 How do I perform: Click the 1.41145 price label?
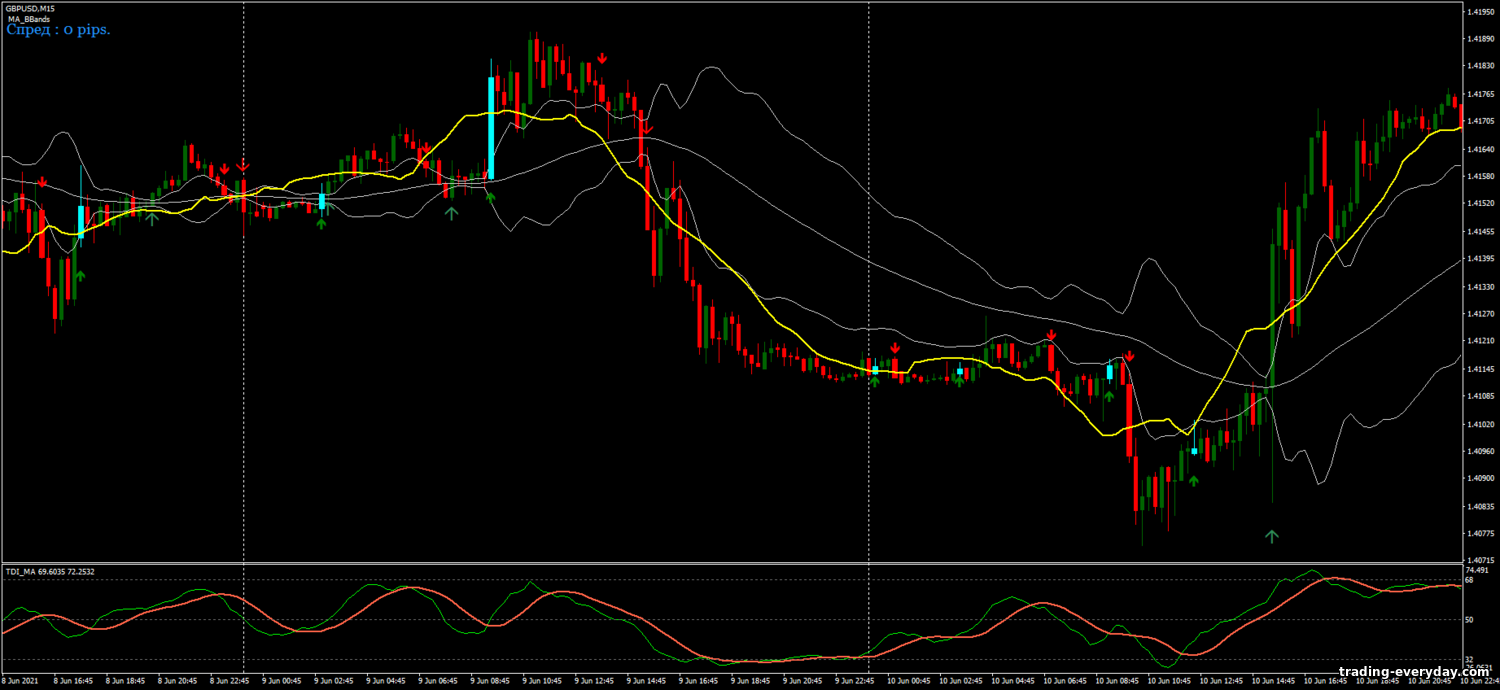[1479, 369]
